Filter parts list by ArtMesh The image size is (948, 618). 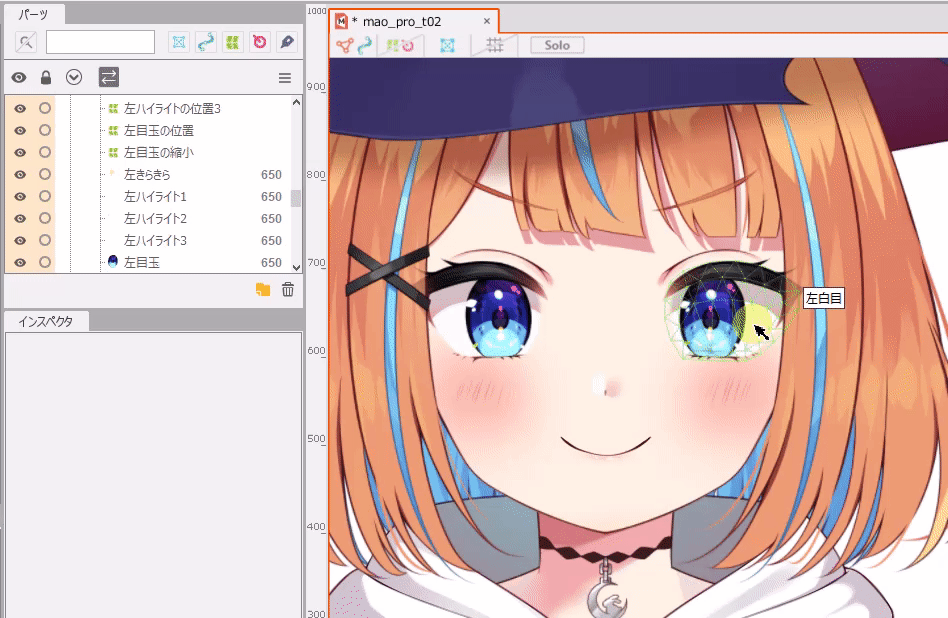click(178, 42)
